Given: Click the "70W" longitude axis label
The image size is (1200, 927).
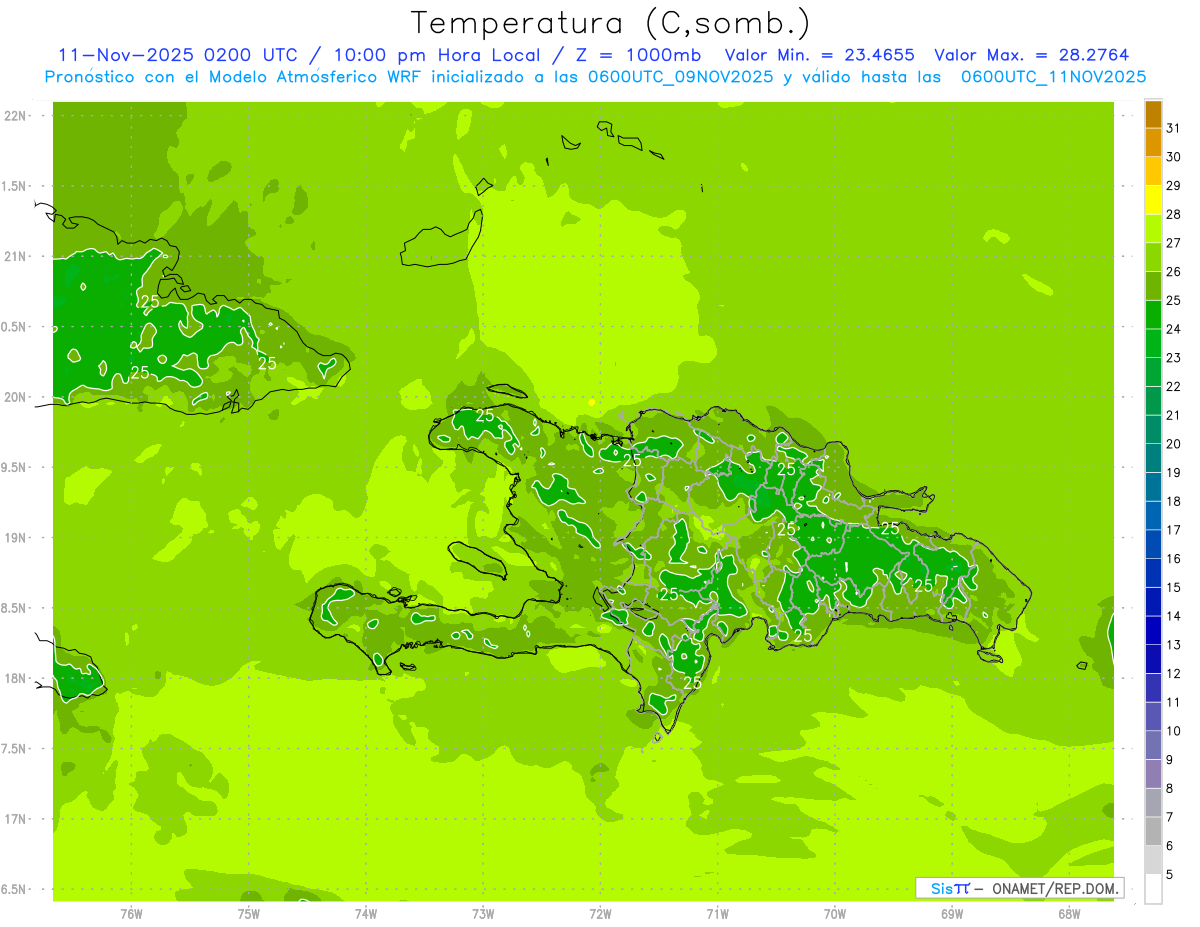Looking at the screenshot, I should point(835,913).
